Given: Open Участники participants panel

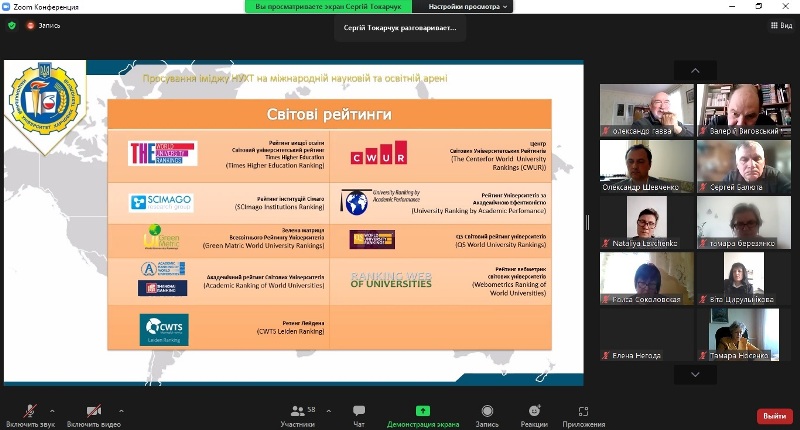Looking at the screenshot, I should click(x=297, y=416).
